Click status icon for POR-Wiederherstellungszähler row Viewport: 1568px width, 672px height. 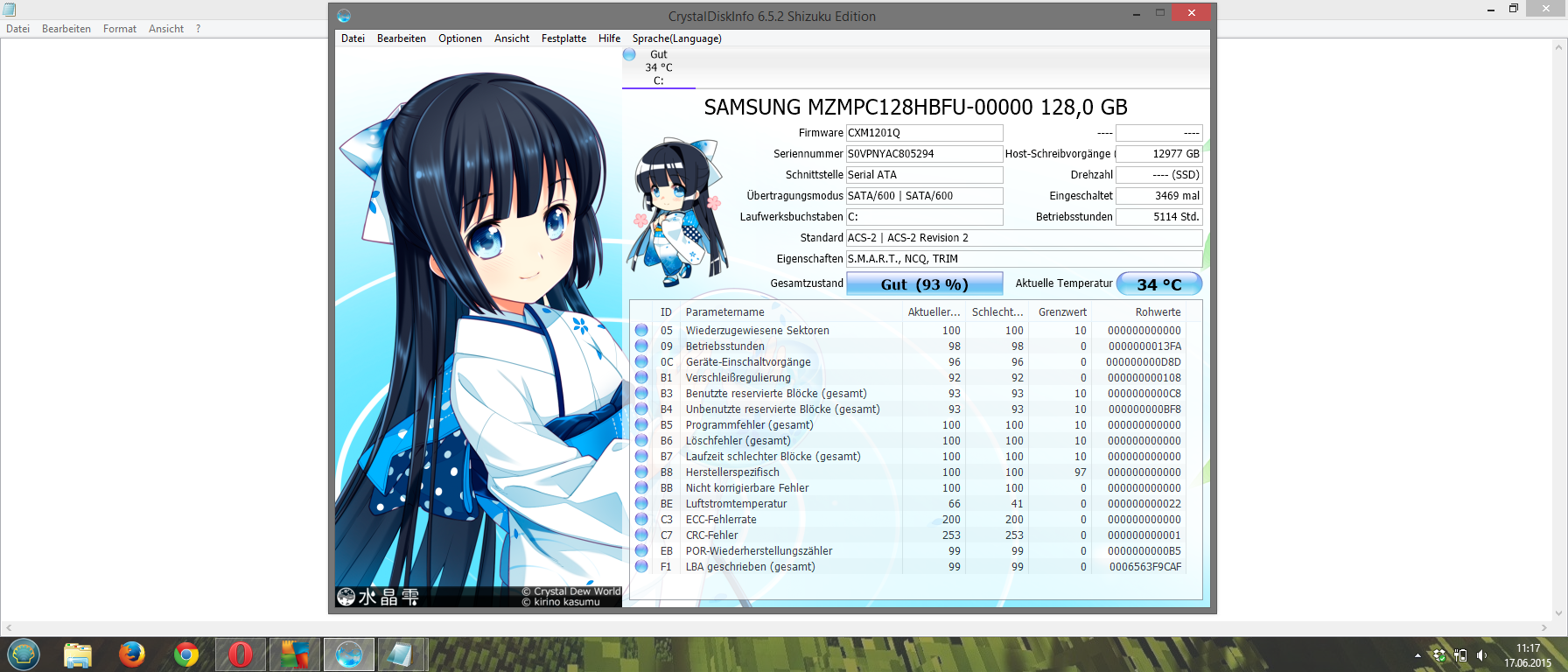click(641, 550)
